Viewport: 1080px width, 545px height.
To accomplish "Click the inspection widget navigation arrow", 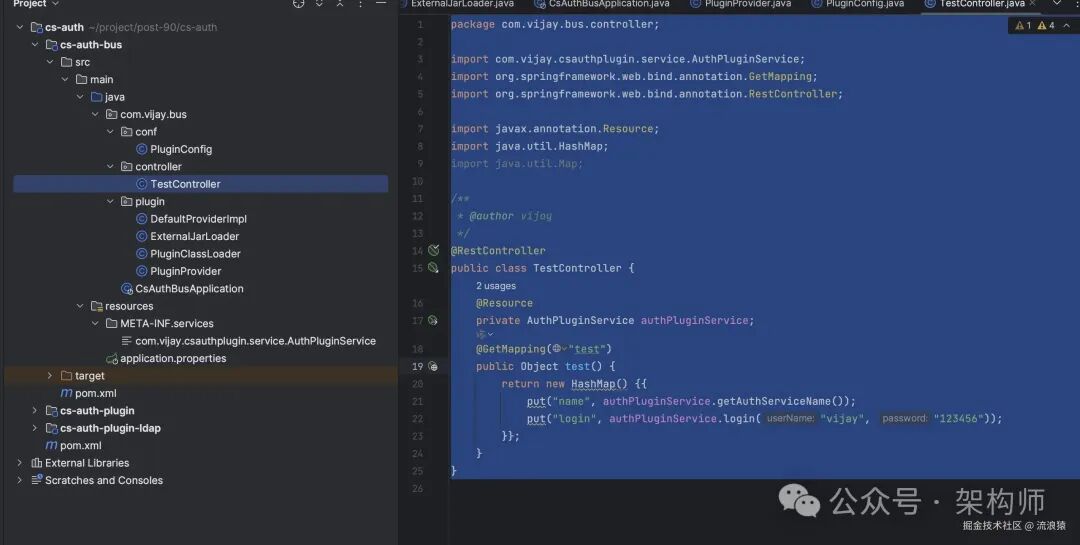I will coord(1067,25).
